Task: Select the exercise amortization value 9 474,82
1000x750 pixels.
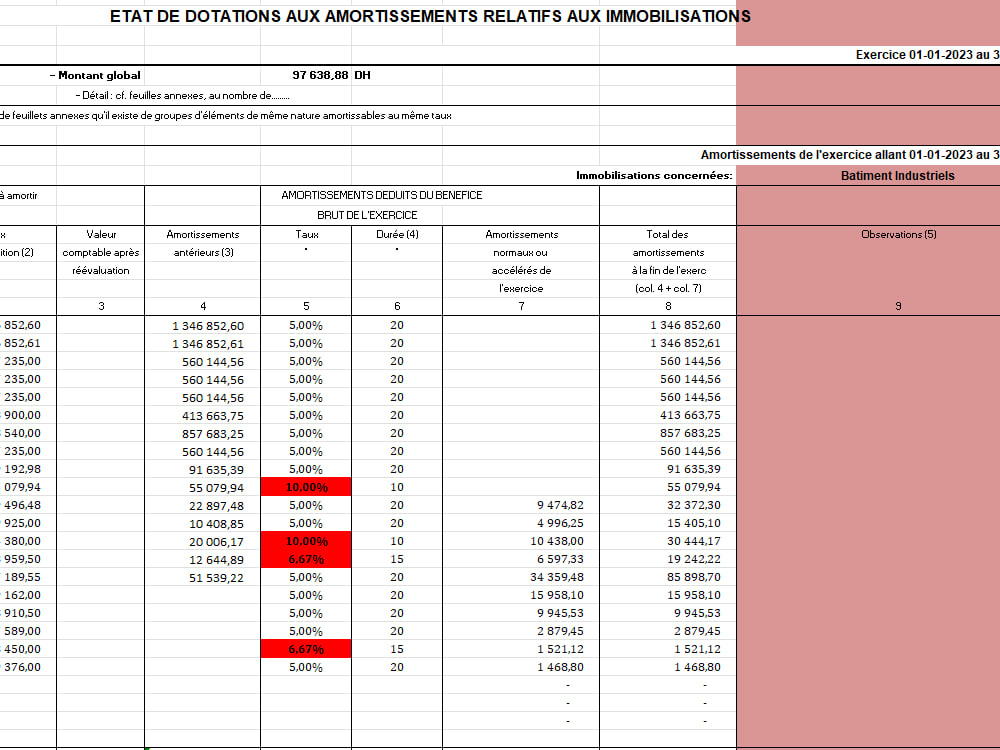Action: click(560, 505)
